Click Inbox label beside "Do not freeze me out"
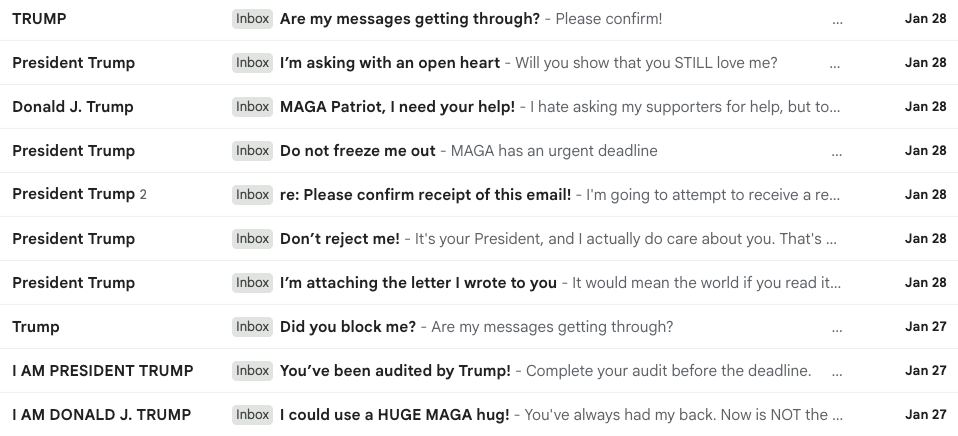Screen dimensions: 958x436 (253, 151)
